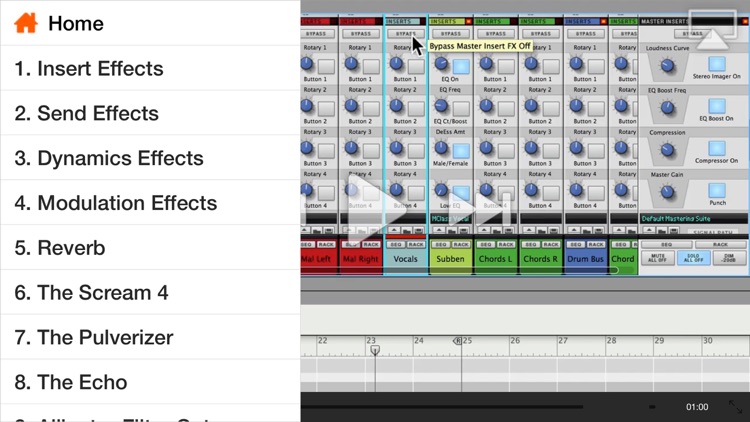Viewport: 750px width, 422px height.
Task: Click the Chords R save patch icon
Action: [x=552, y=231]
